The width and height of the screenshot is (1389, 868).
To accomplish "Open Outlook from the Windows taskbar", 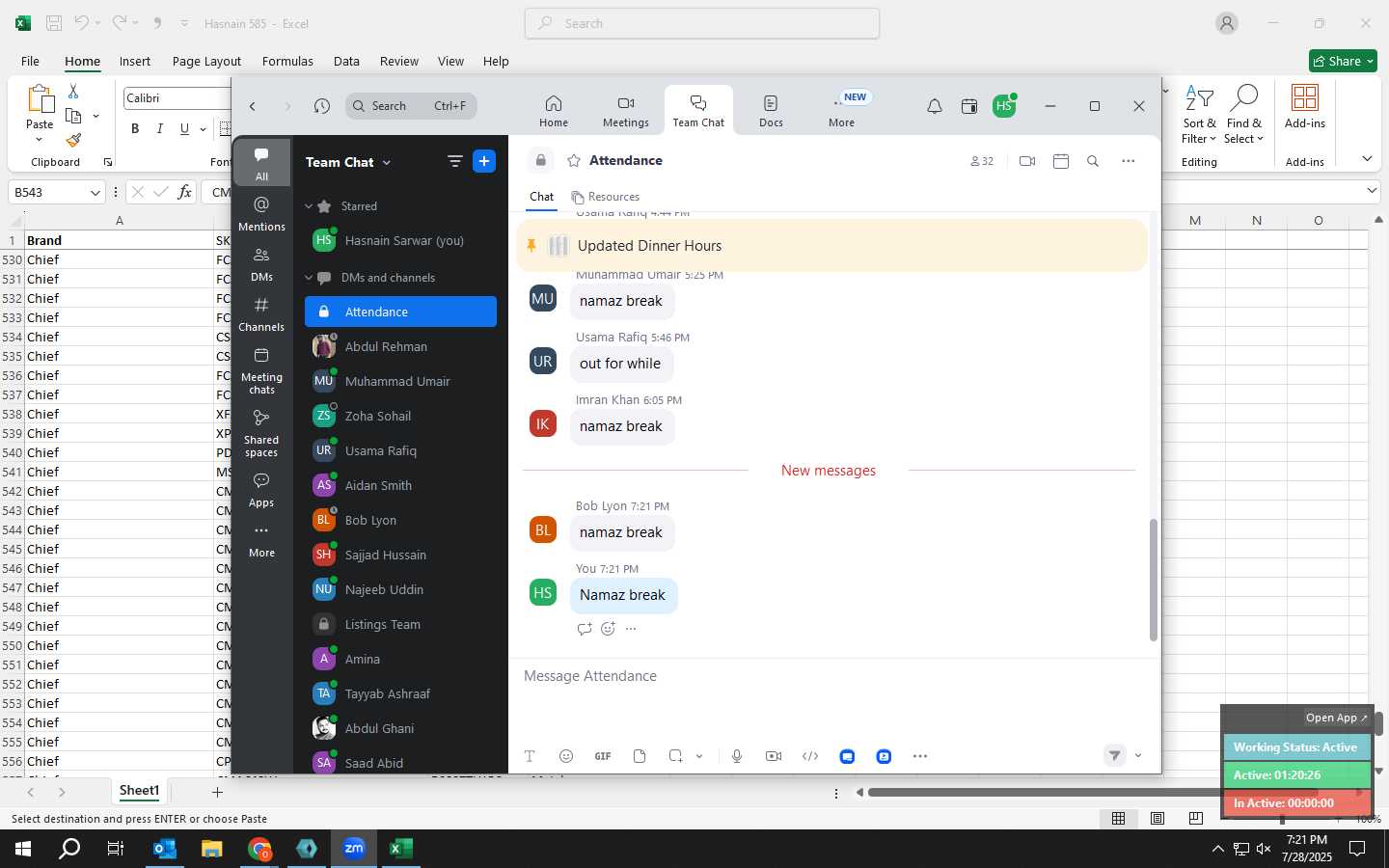I will tap(165, 849).
